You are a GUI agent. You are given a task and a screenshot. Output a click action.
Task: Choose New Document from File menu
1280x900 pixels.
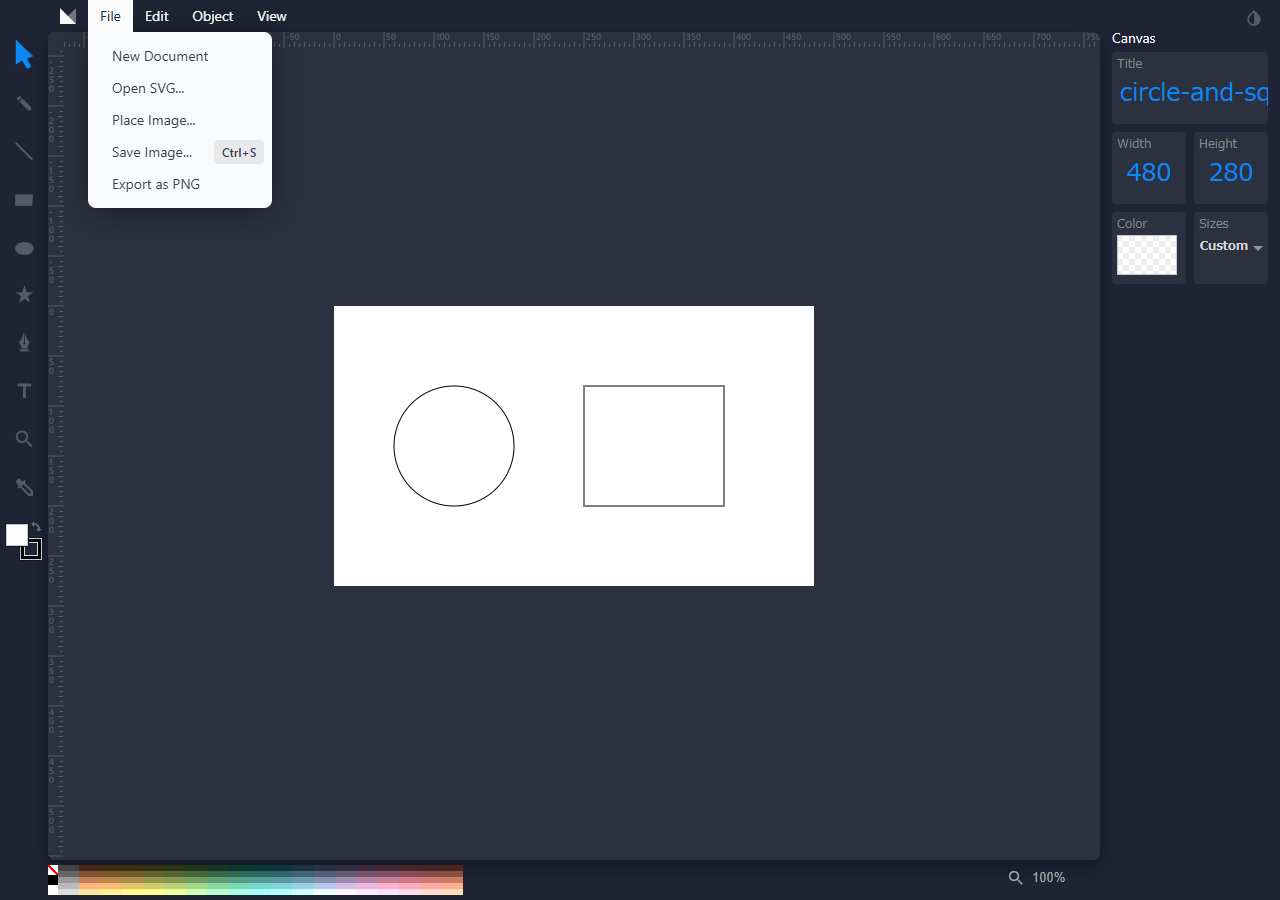pos(180,56)
